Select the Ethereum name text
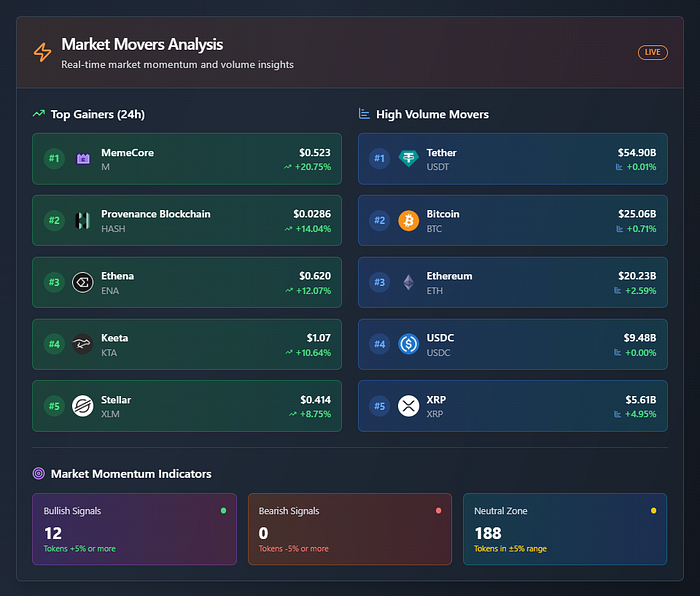 point(450,276)
